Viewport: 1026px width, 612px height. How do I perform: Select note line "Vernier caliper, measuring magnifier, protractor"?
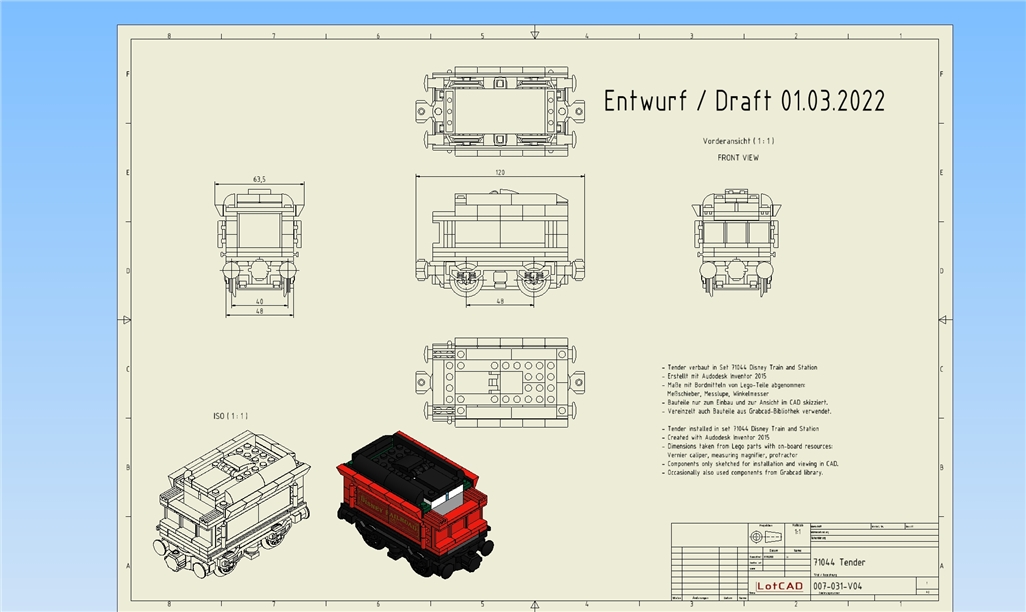point(732,455)
